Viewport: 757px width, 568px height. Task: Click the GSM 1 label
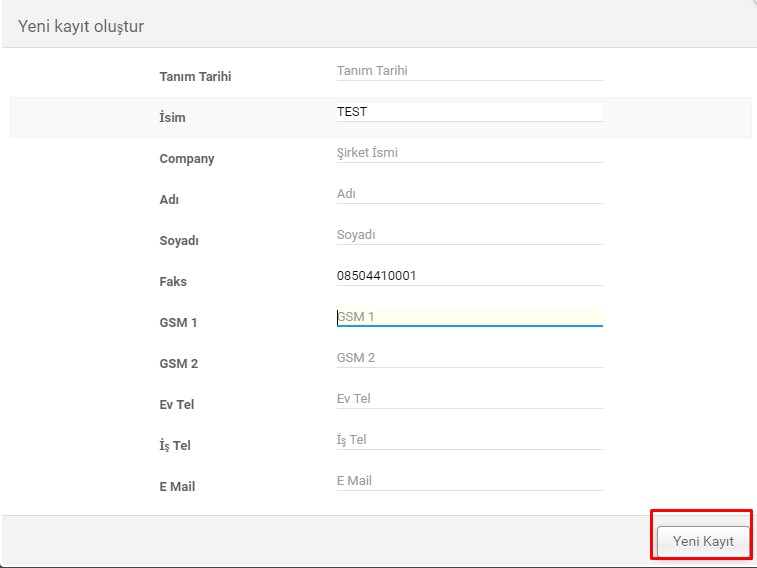[x=178, y=322]
